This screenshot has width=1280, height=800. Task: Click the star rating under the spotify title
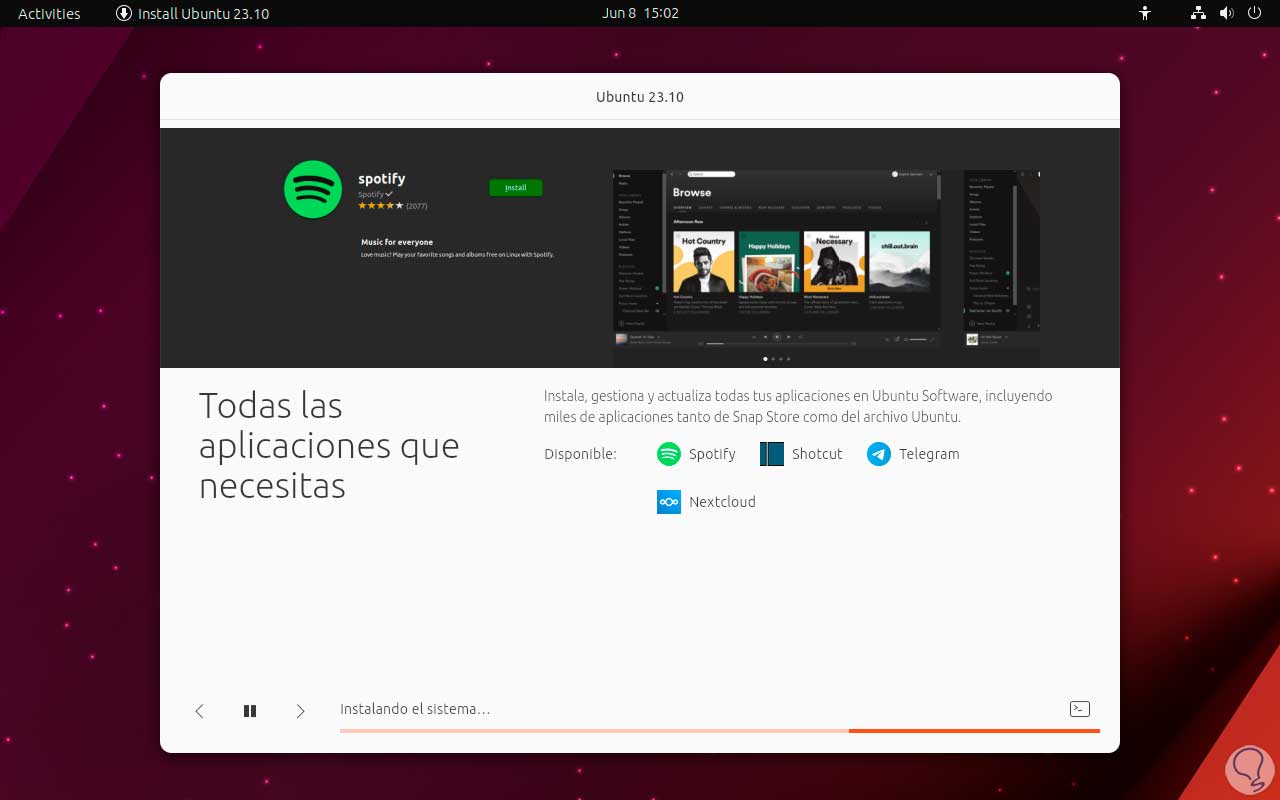click(381, 205)
